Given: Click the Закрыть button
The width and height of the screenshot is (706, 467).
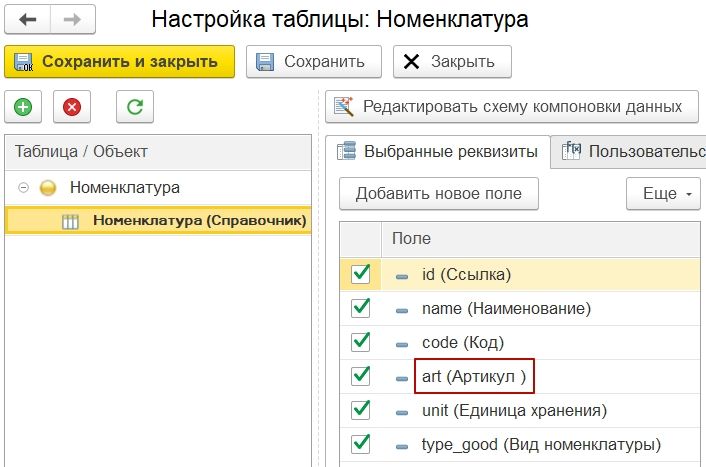Looking at the screenshot, I should [452, 62].
